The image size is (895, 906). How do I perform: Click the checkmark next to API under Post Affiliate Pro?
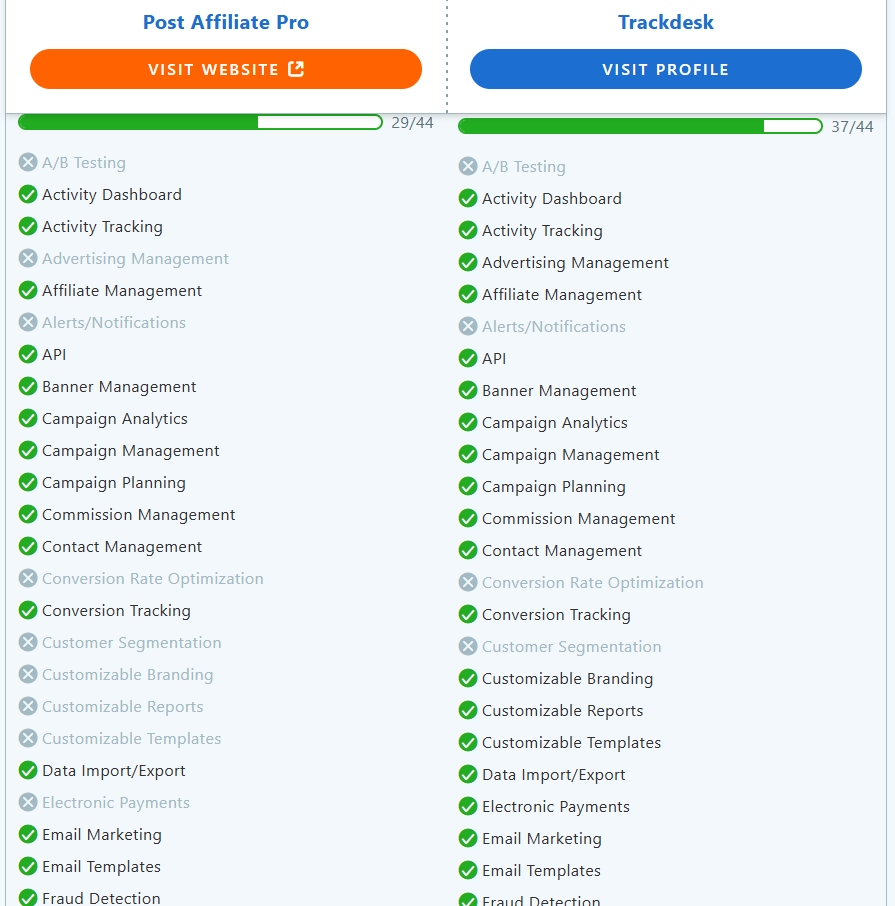[x=27, y=354]
